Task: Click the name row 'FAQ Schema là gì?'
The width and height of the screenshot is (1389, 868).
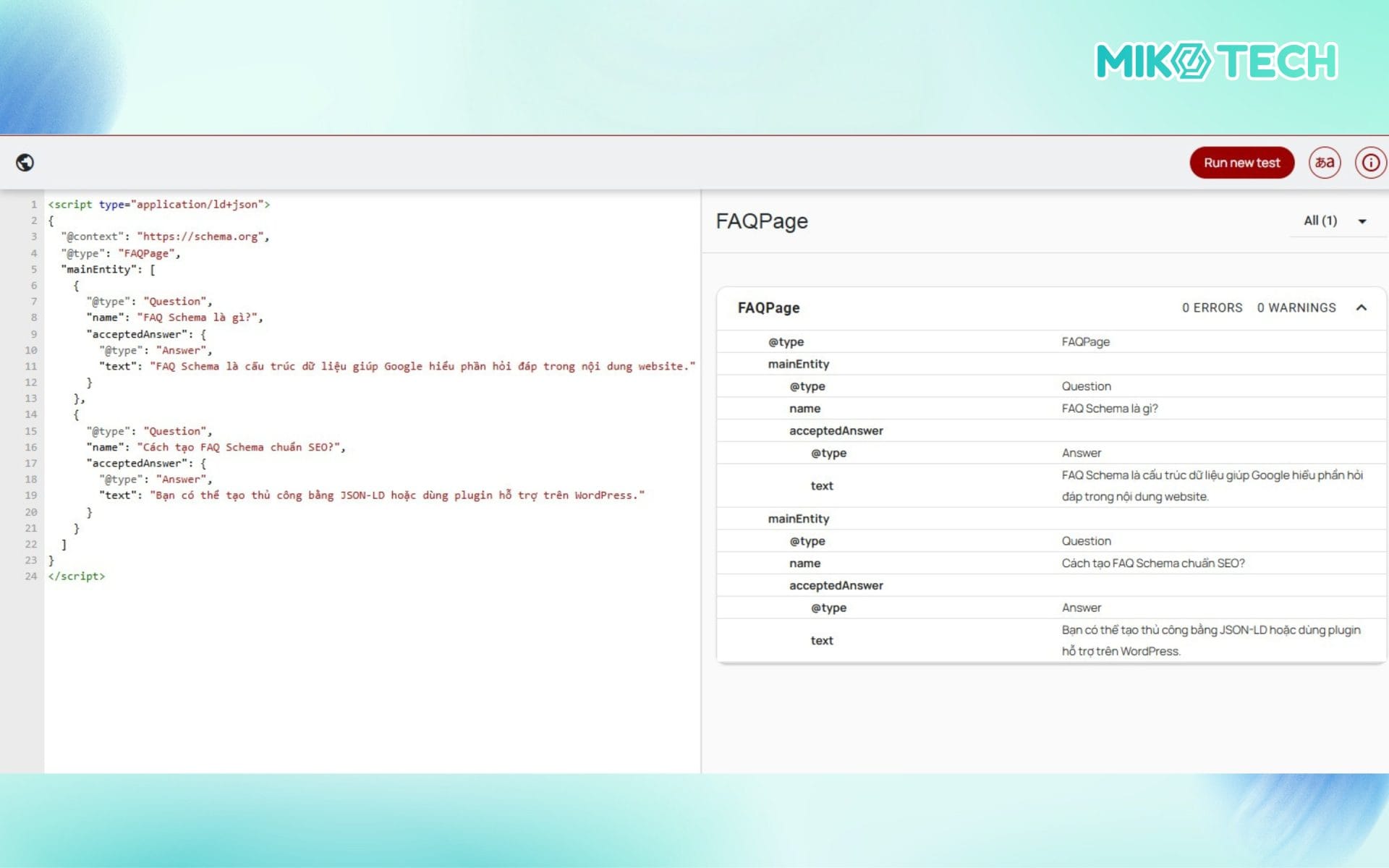Action: tap(1109, 409)
